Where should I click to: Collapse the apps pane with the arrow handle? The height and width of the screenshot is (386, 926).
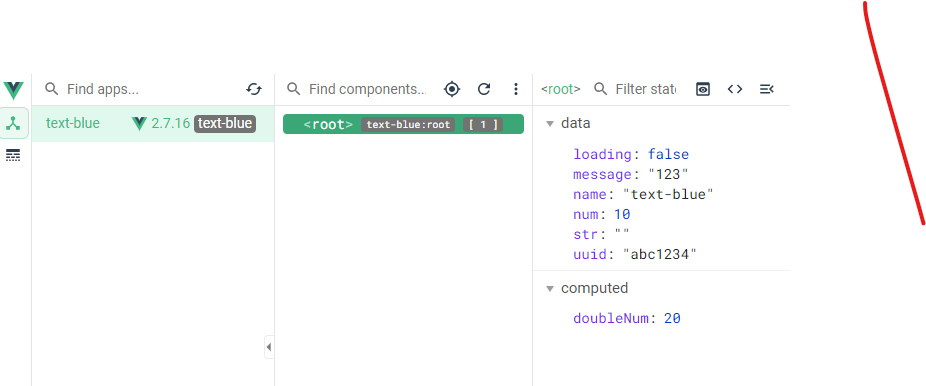[x=269, y=347]
